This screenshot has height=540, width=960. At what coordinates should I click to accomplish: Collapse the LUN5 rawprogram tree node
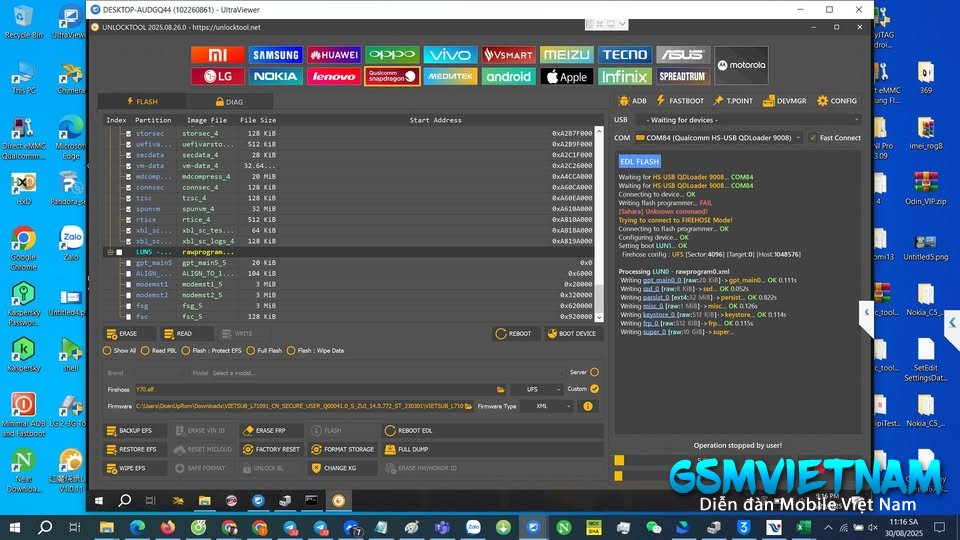110,252
